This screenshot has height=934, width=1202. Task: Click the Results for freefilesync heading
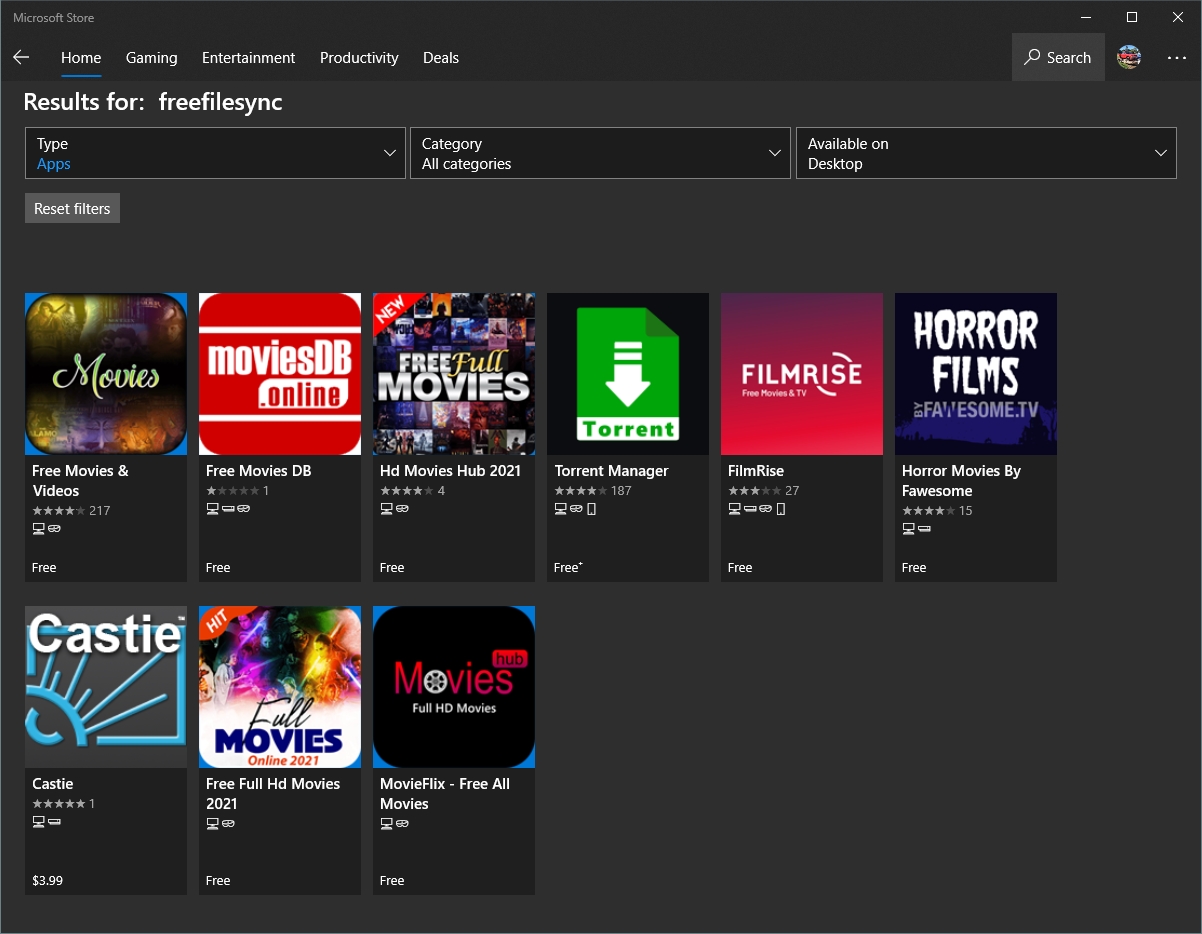(x=153, y=102)
